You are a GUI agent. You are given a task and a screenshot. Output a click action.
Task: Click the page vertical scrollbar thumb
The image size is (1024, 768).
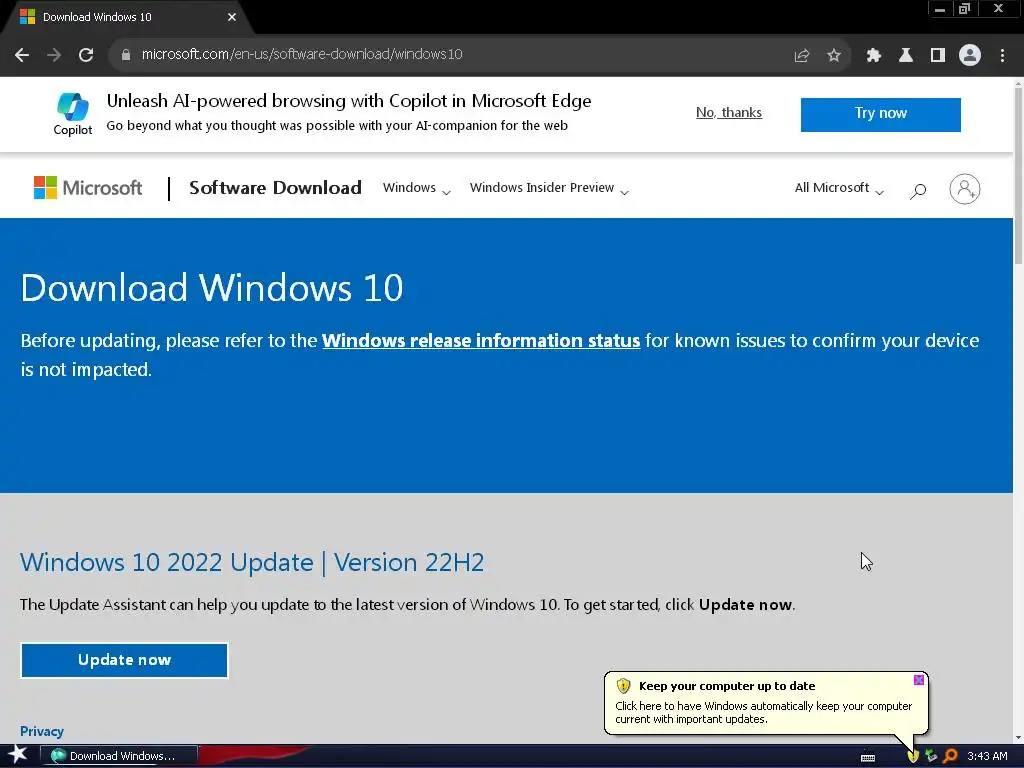coord(1018,176)
